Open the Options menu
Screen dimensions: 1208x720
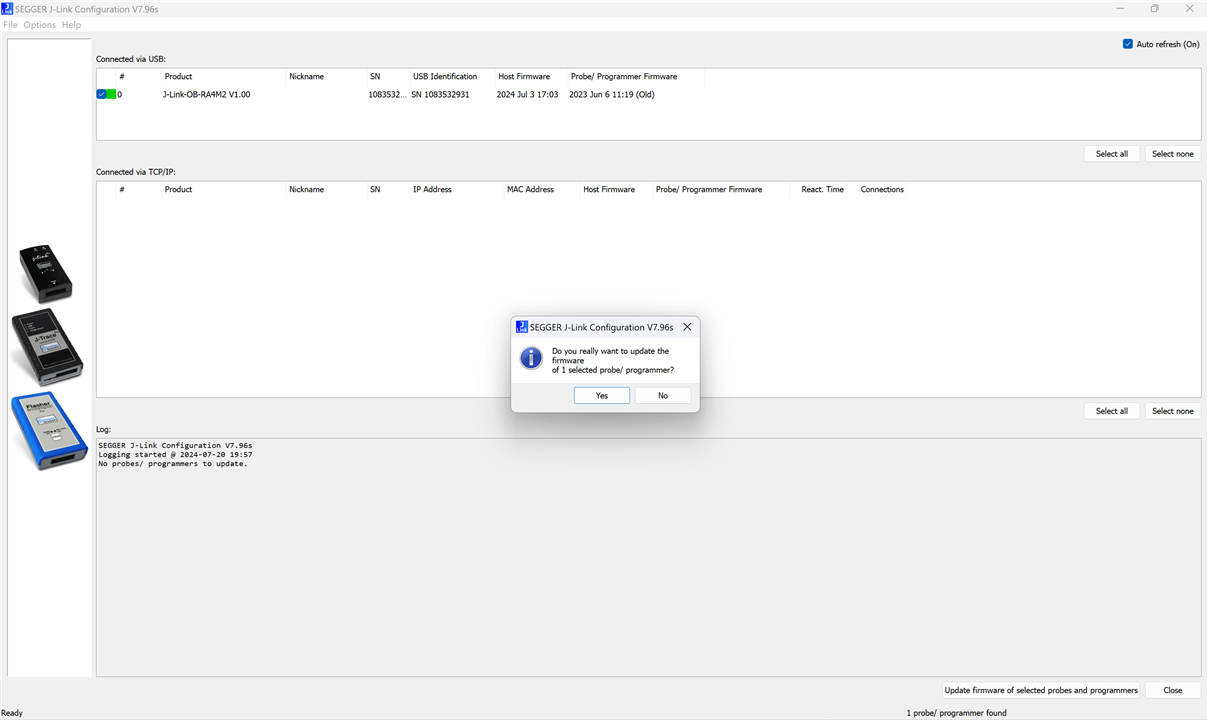[40, 25]
